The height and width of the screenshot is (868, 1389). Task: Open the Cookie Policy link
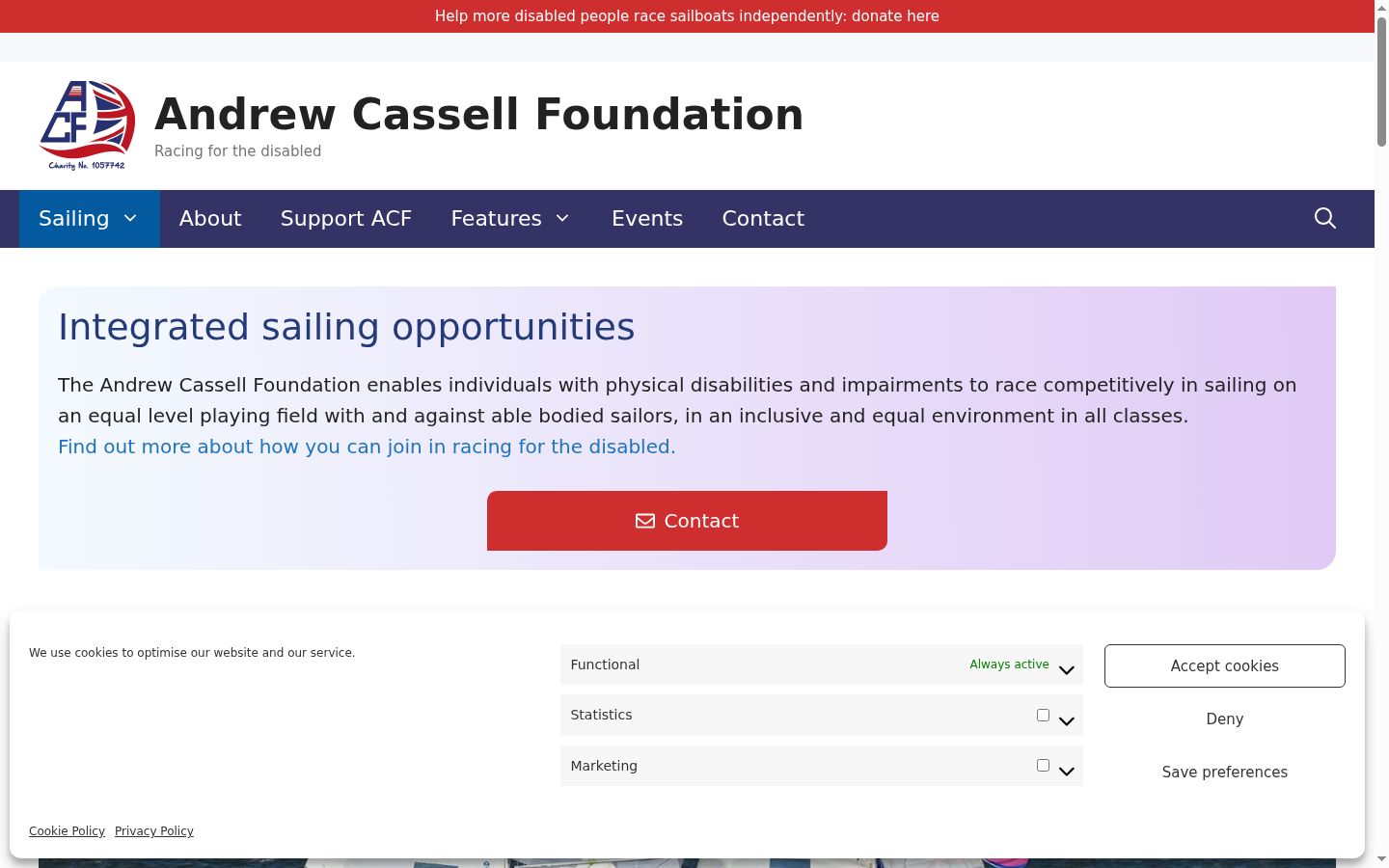tap(67, 831)
